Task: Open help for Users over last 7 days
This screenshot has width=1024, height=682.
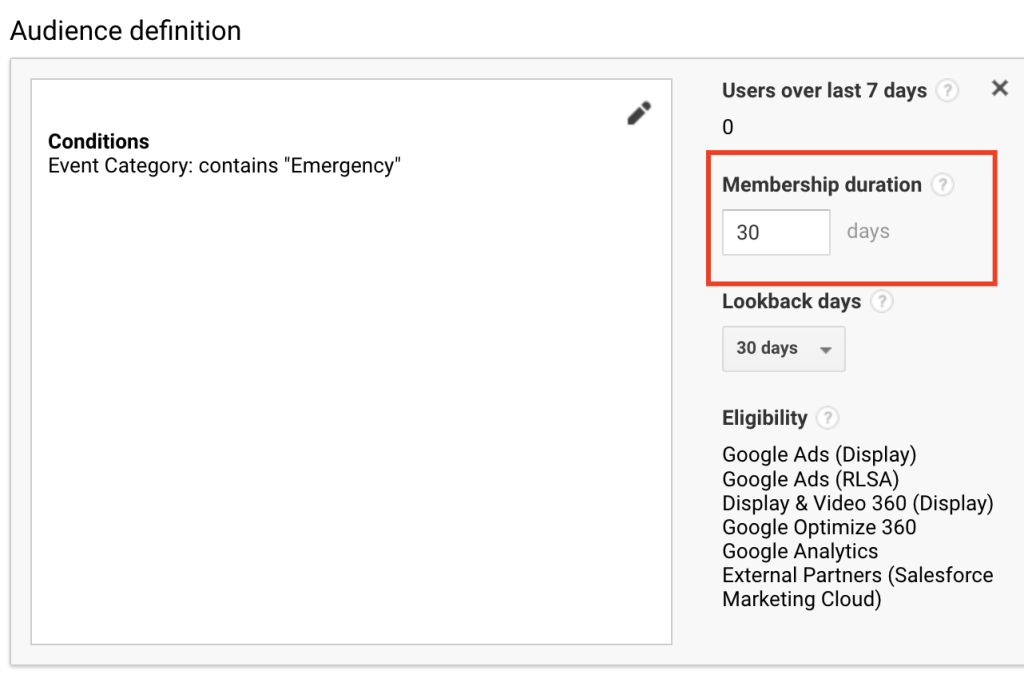Action: 947,90
